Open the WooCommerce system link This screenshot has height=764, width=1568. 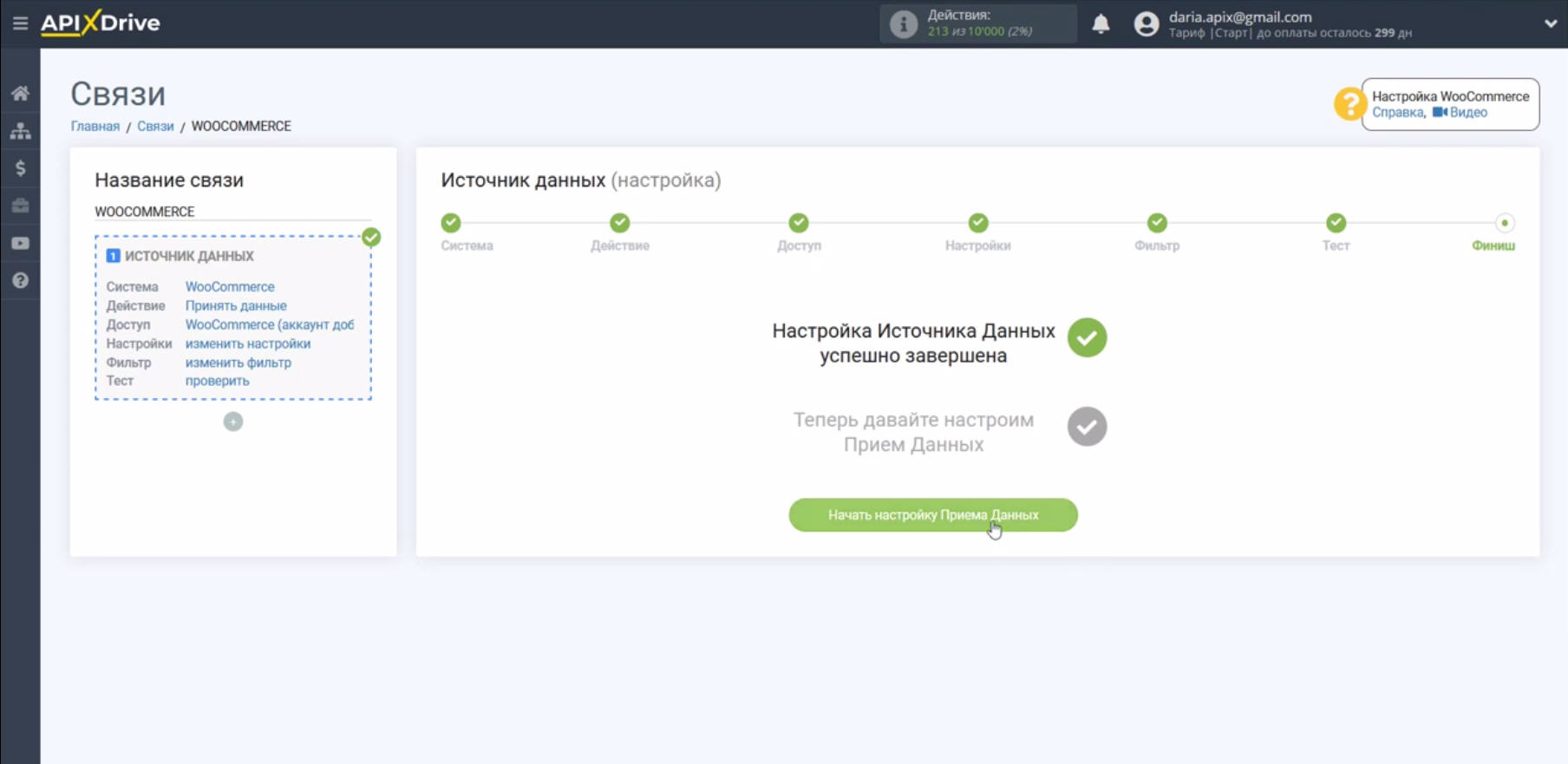pos(230,286)
